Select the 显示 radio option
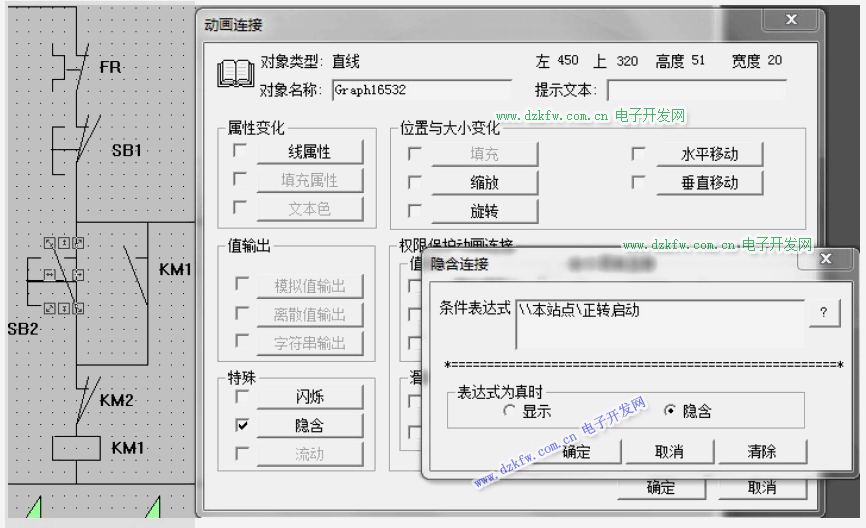The width and height of the screenshot is (866, 528). [x=510, y=411]
